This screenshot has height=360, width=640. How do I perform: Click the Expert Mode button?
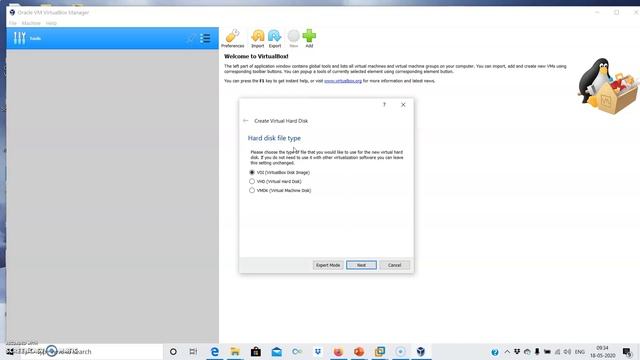(x=328, y=265)
